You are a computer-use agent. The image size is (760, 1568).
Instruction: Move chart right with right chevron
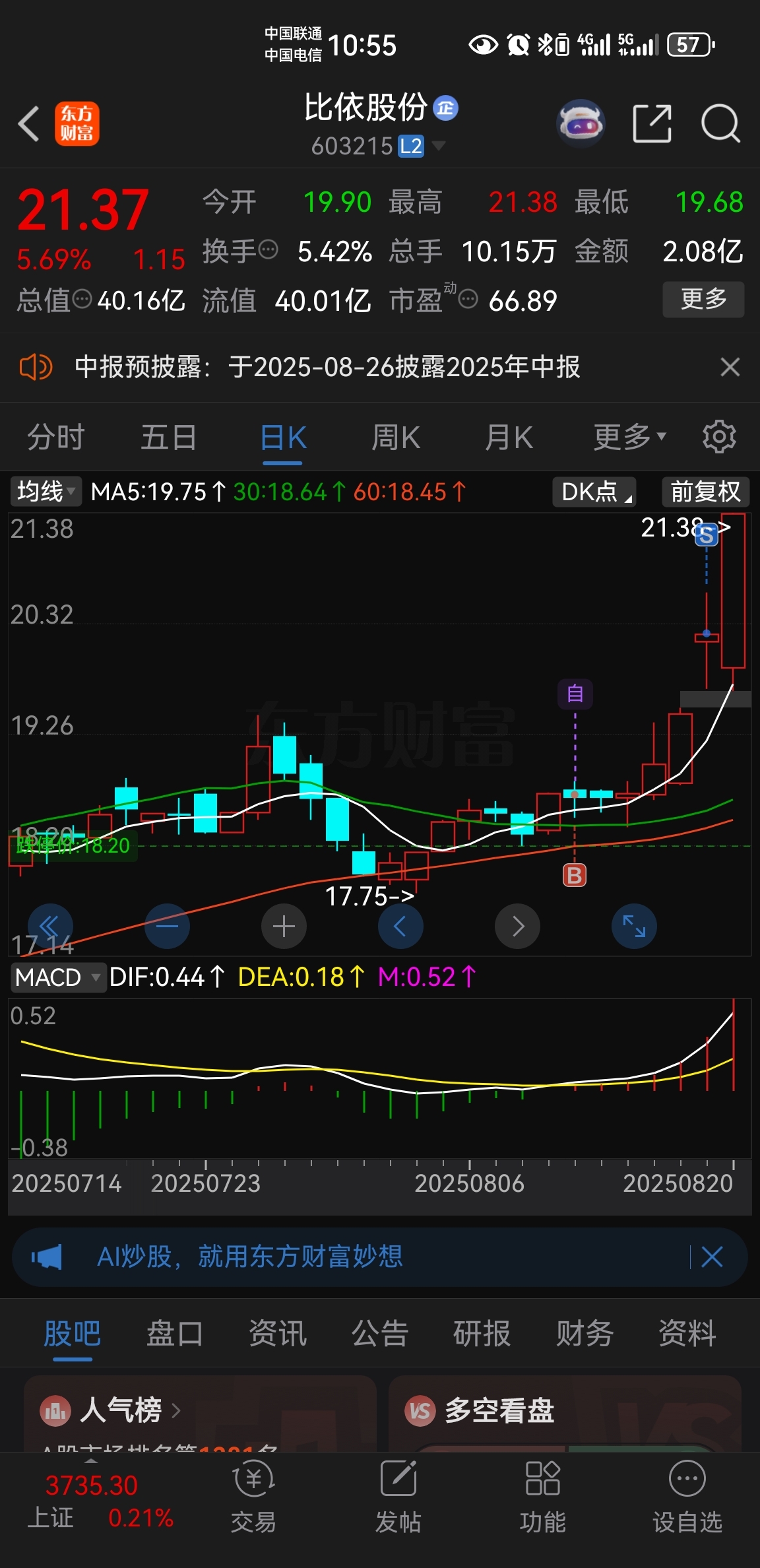[x=518, y=927]
